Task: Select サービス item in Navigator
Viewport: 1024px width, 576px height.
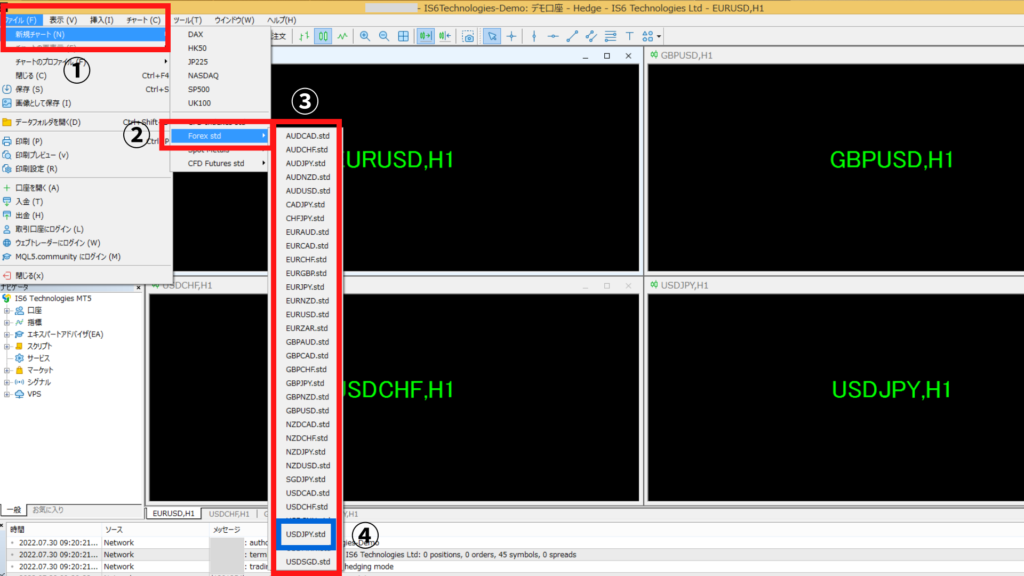Action: (x=38, y=359)
